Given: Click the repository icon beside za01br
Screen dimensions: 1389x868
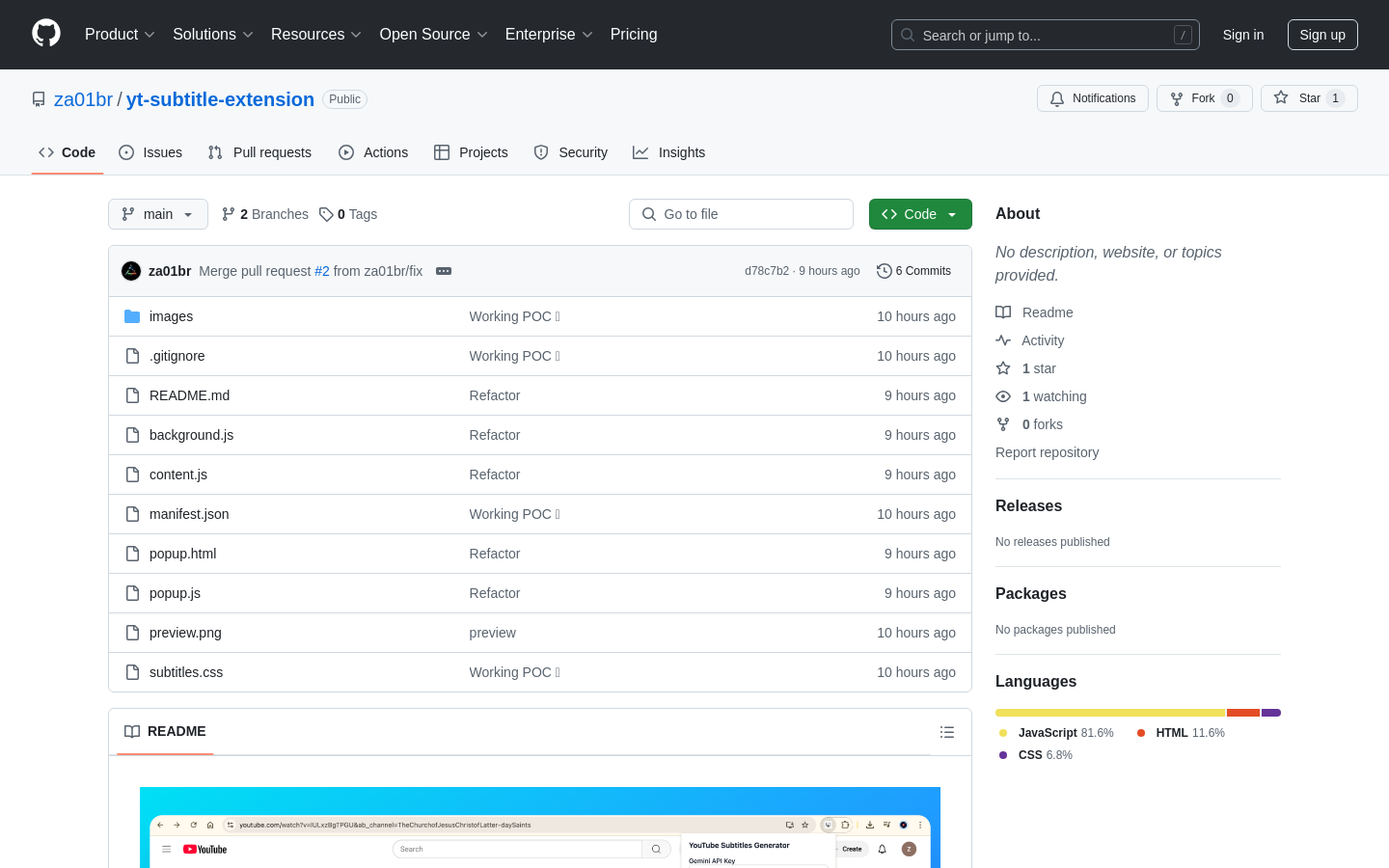Looking at the screenshot, I should click(x=39, y=99).
